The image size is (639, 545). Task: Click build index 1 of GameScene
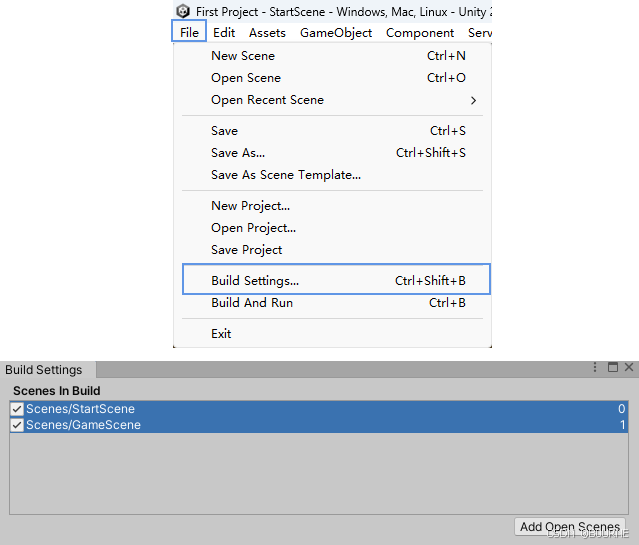pos(622,425)
